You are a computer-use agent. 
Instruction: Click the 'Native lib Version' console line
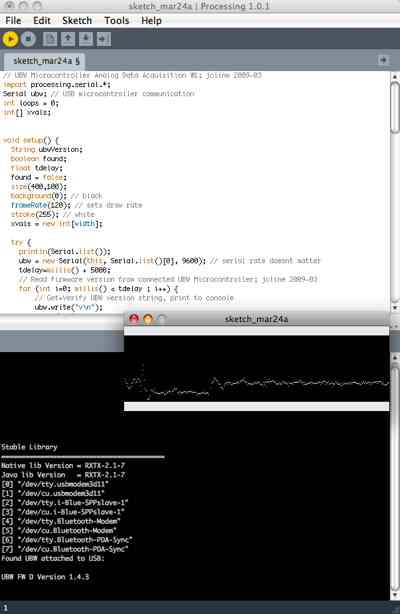(x=63, y=466)
